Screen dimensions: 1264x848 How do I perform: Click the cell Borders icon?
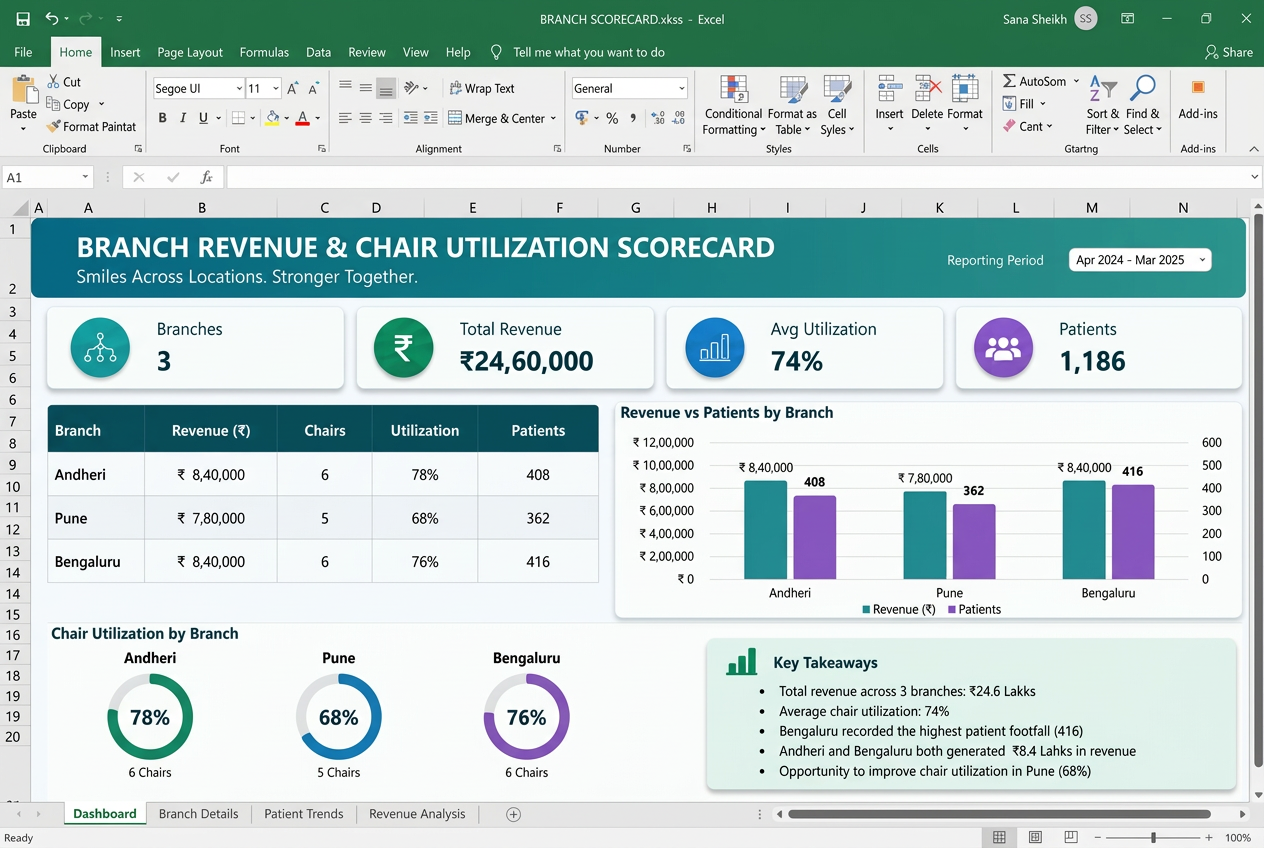click(x=238, y=118)
